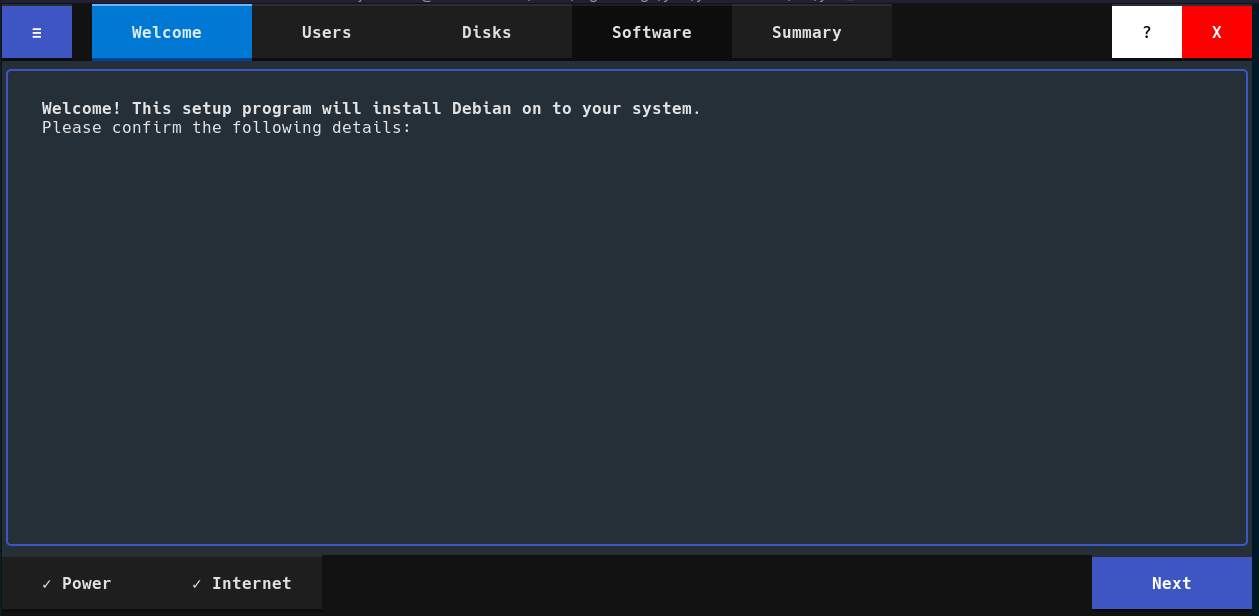Switch to the Welcome tab

tap(171, 32)
